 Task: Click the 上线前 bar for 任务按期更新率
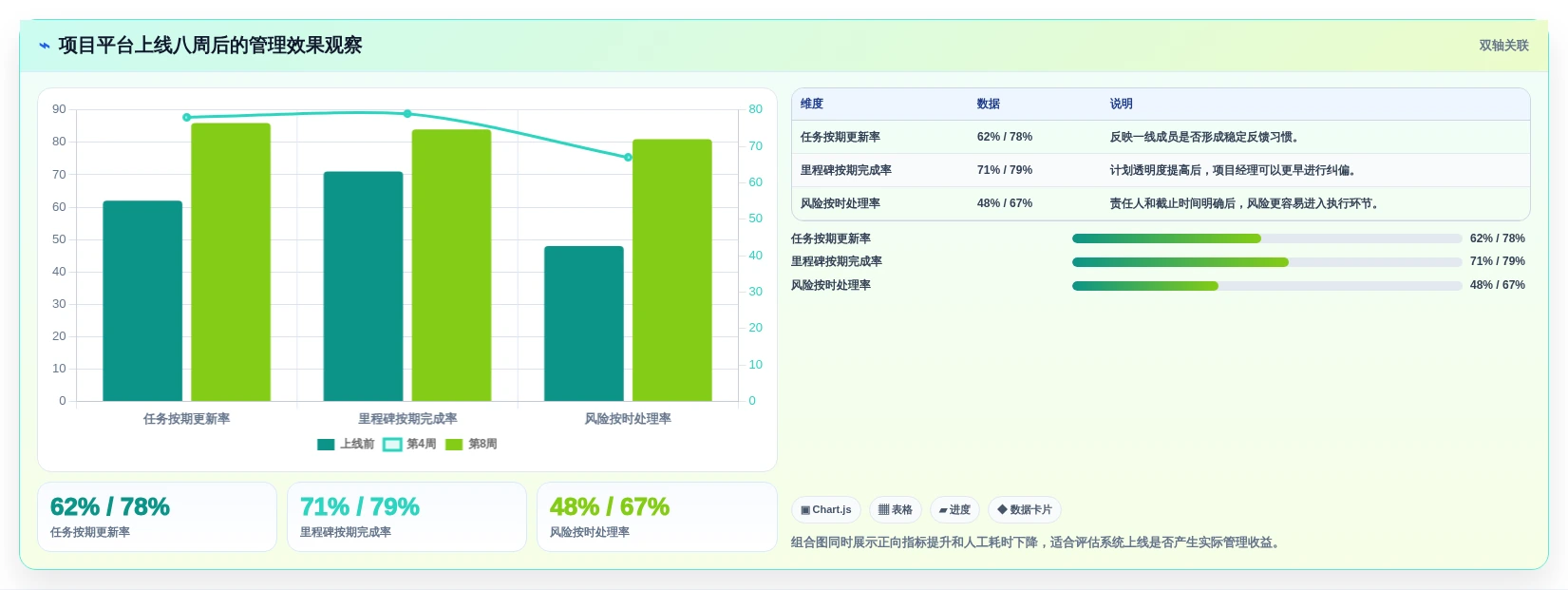142,300
